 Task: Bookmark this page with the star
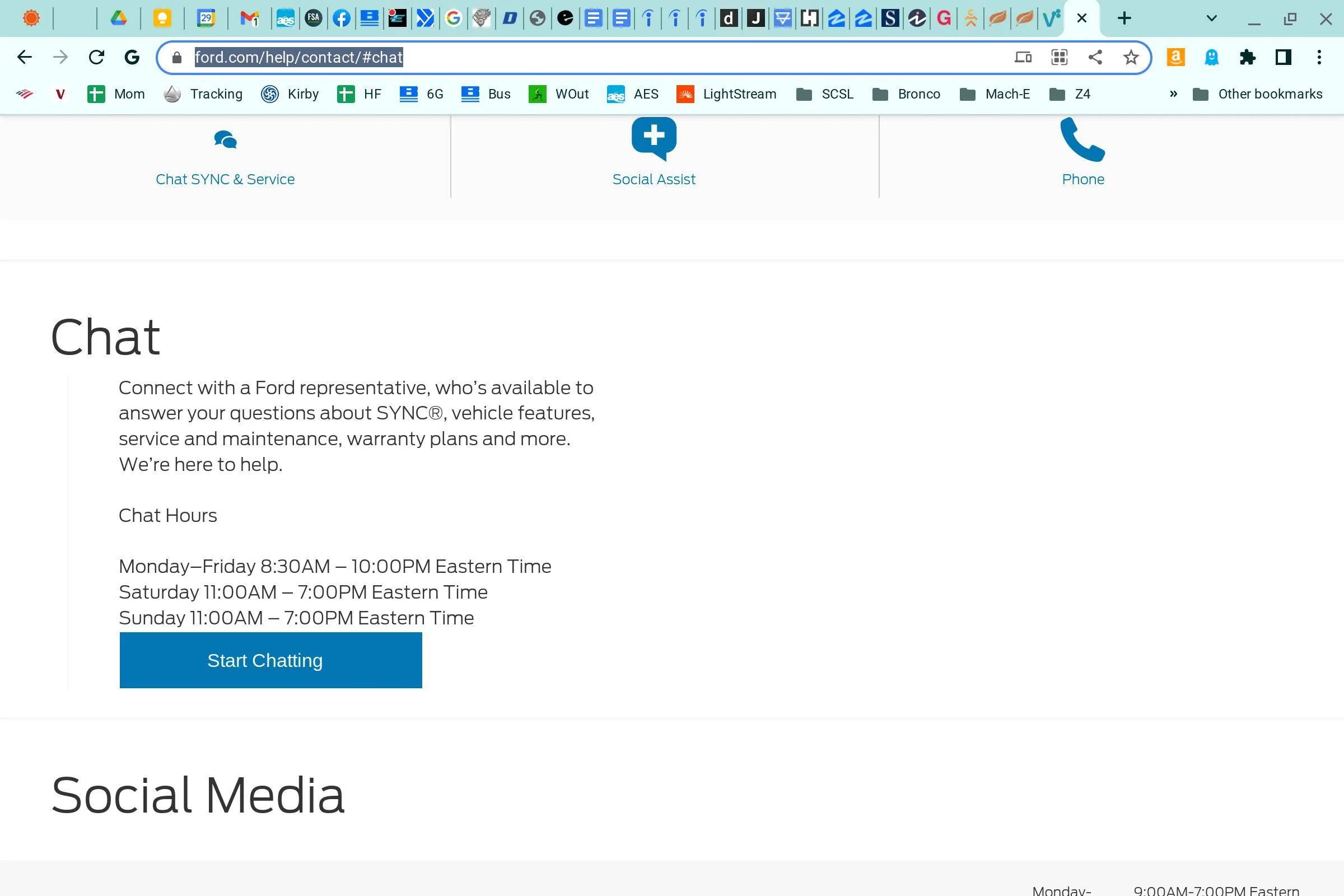pyautogui.click(x=1131, y=57)
